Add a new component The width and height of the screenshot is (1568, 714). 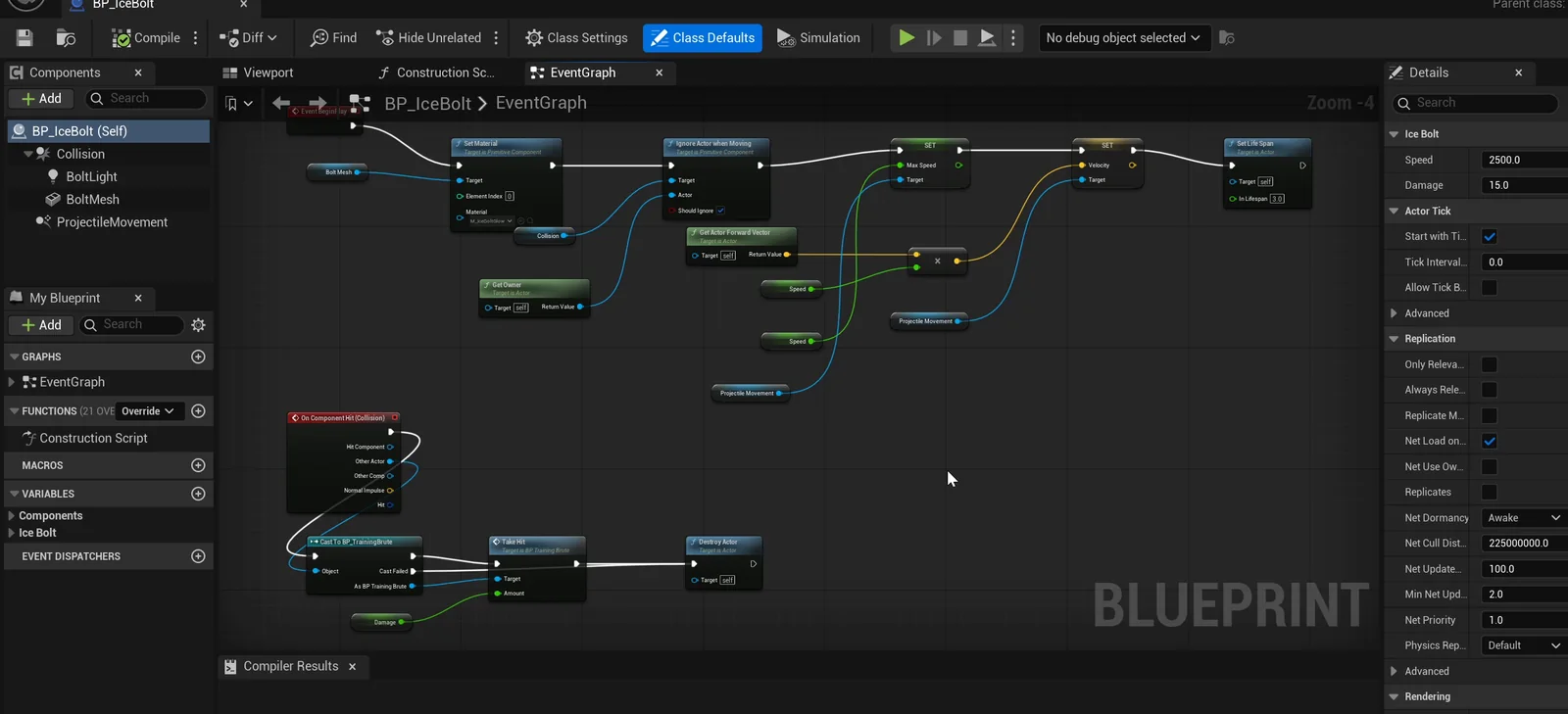click(x=42, y=99)
